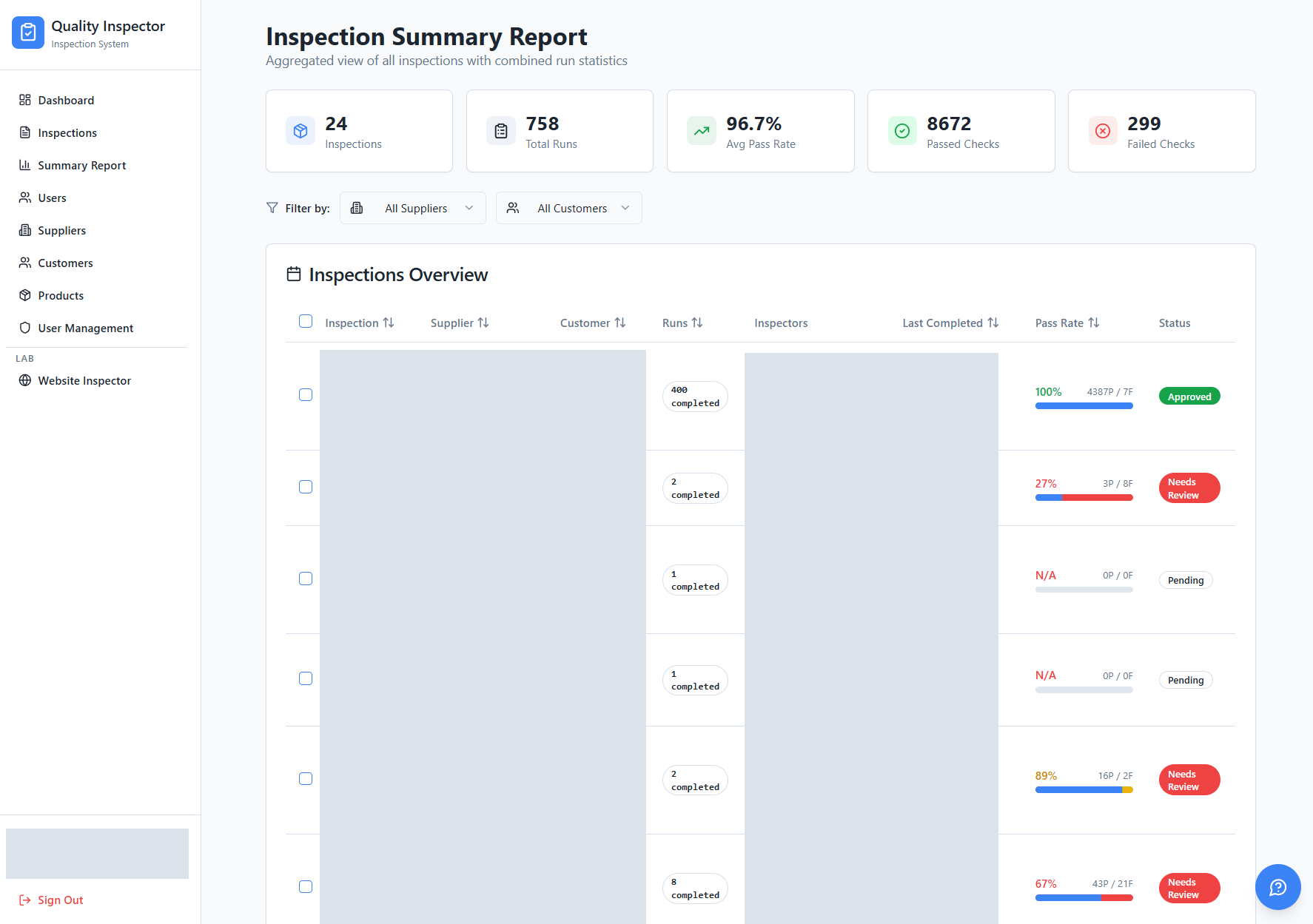Screen dimensions: 1313x924
Task: Sort by Customer column
Action: [x=593, y=323]
